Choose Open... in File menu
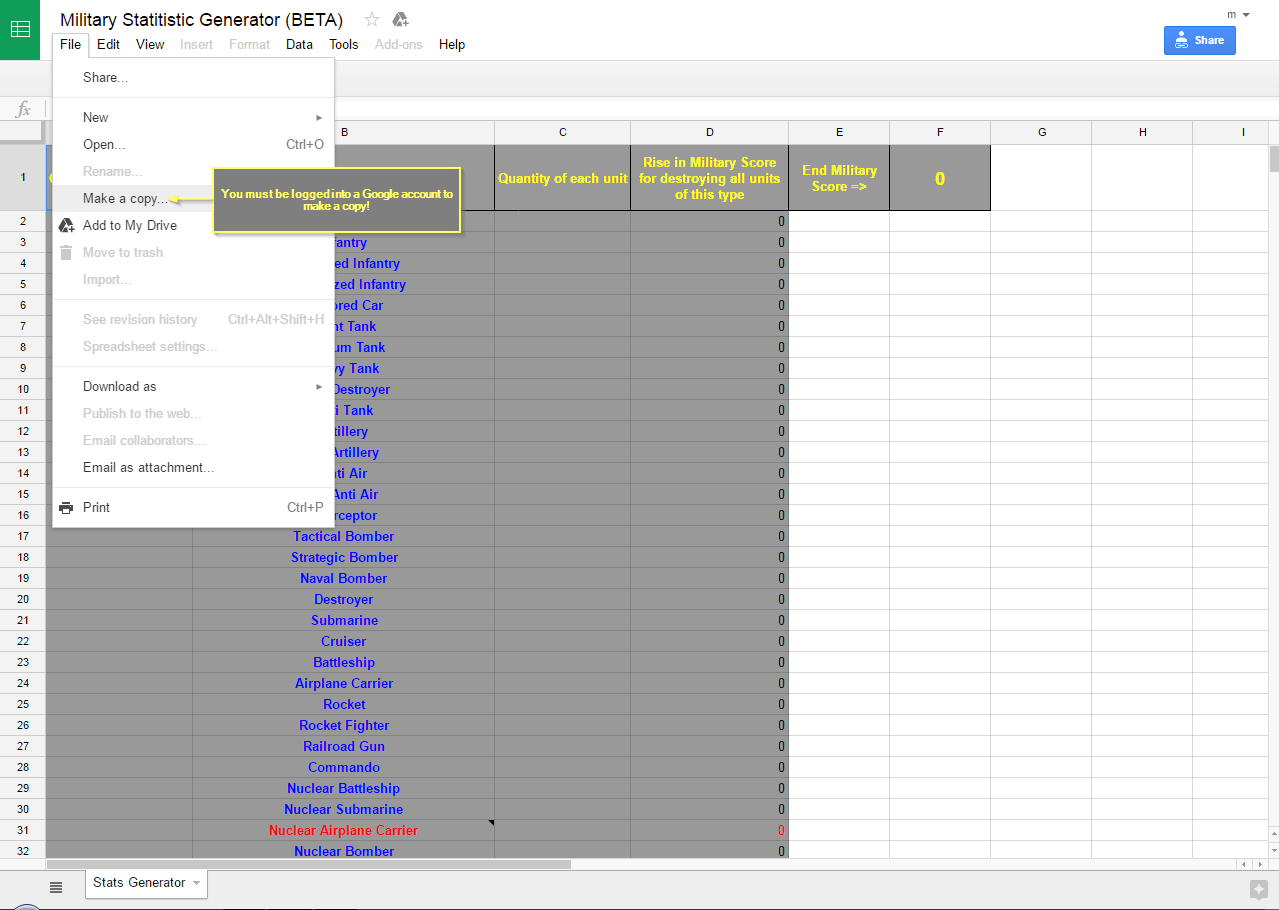The image size is (1279, 910). pyautogui.click(x=193, y=145)
